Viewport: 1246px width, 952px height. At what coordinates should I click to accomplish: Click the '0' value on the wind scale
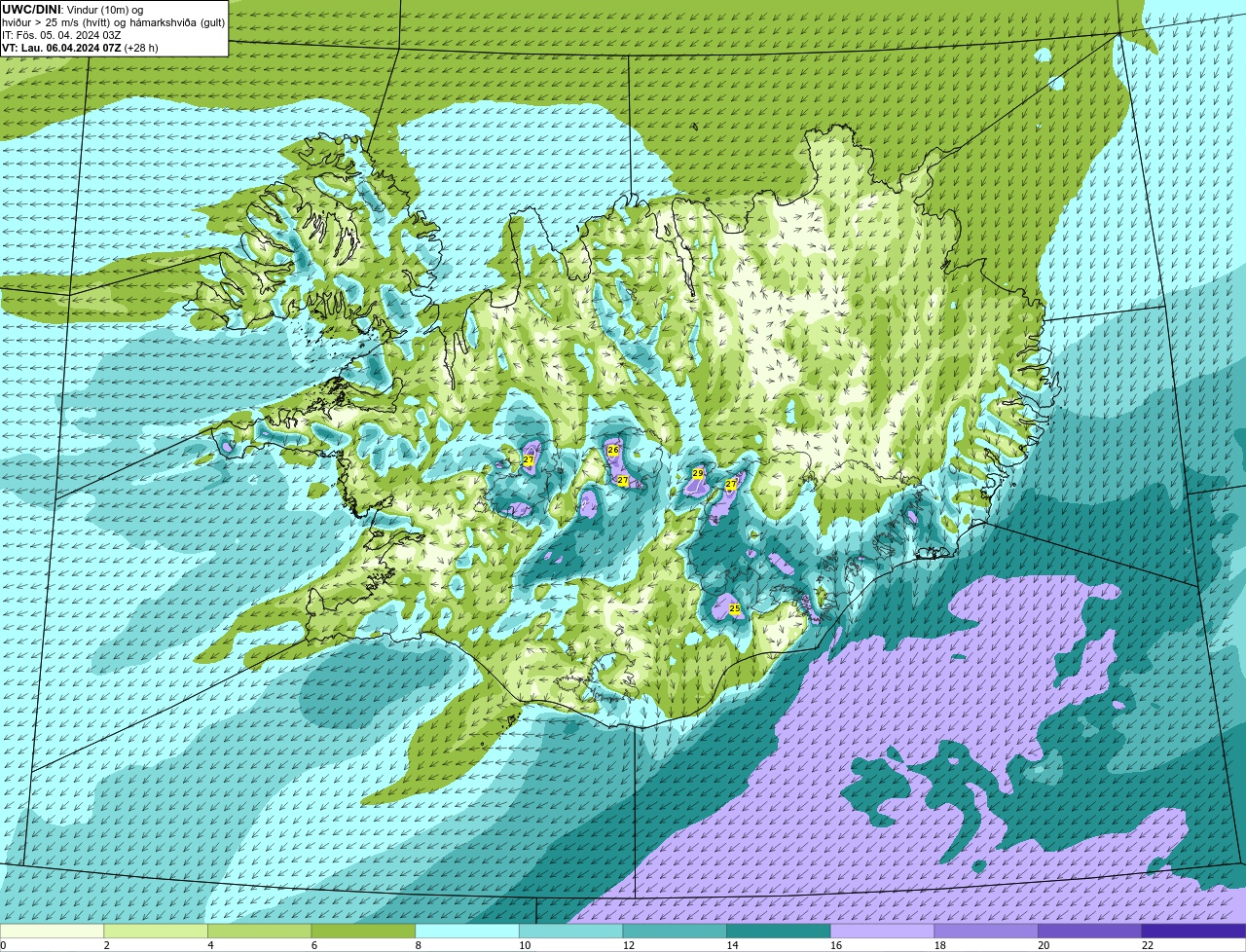click(x=4, y=945)
